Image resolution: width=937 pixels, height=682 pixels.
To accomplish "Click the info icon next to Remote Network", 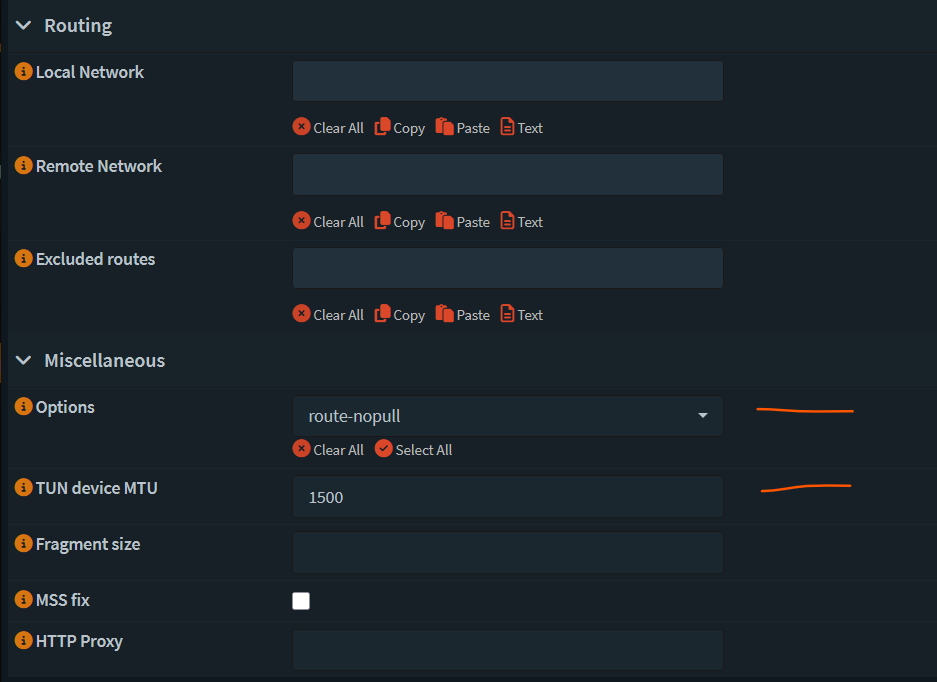I will coord(24,166).
